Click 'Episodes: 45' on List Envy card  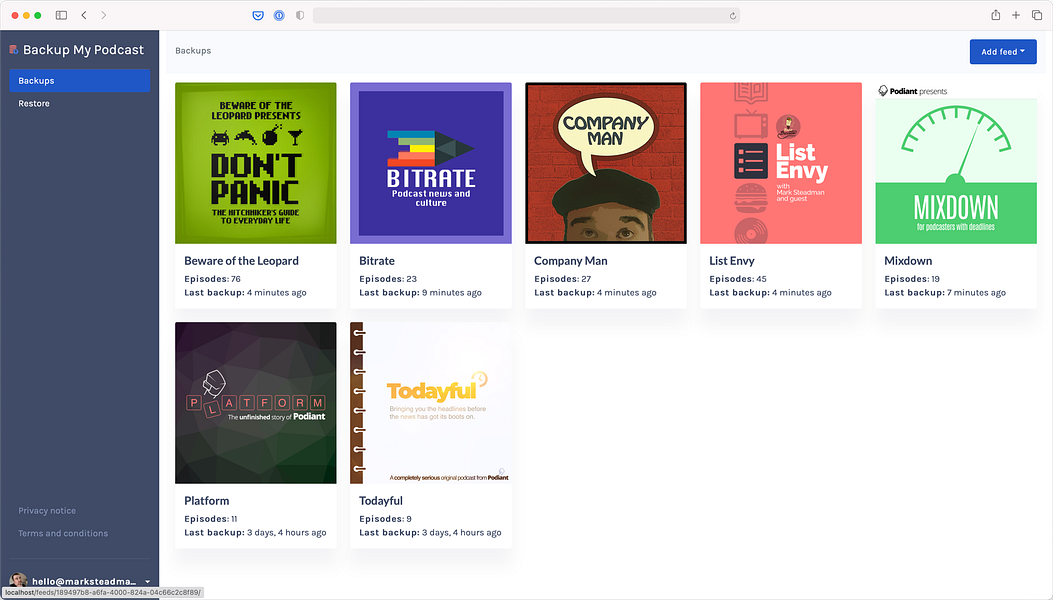[x=738, y=279]
